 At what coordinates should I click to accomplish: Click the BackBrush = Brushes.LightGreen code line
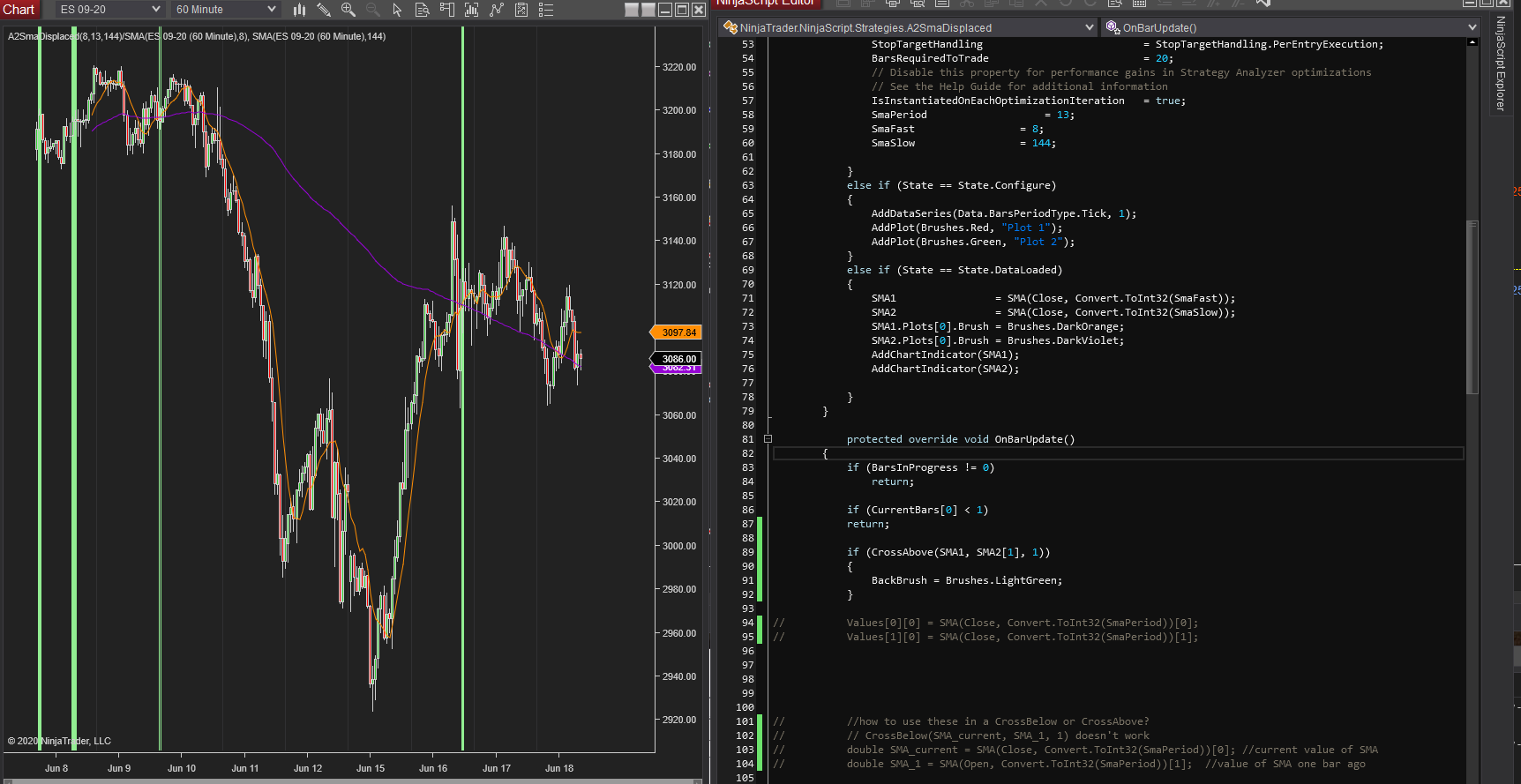967,580
